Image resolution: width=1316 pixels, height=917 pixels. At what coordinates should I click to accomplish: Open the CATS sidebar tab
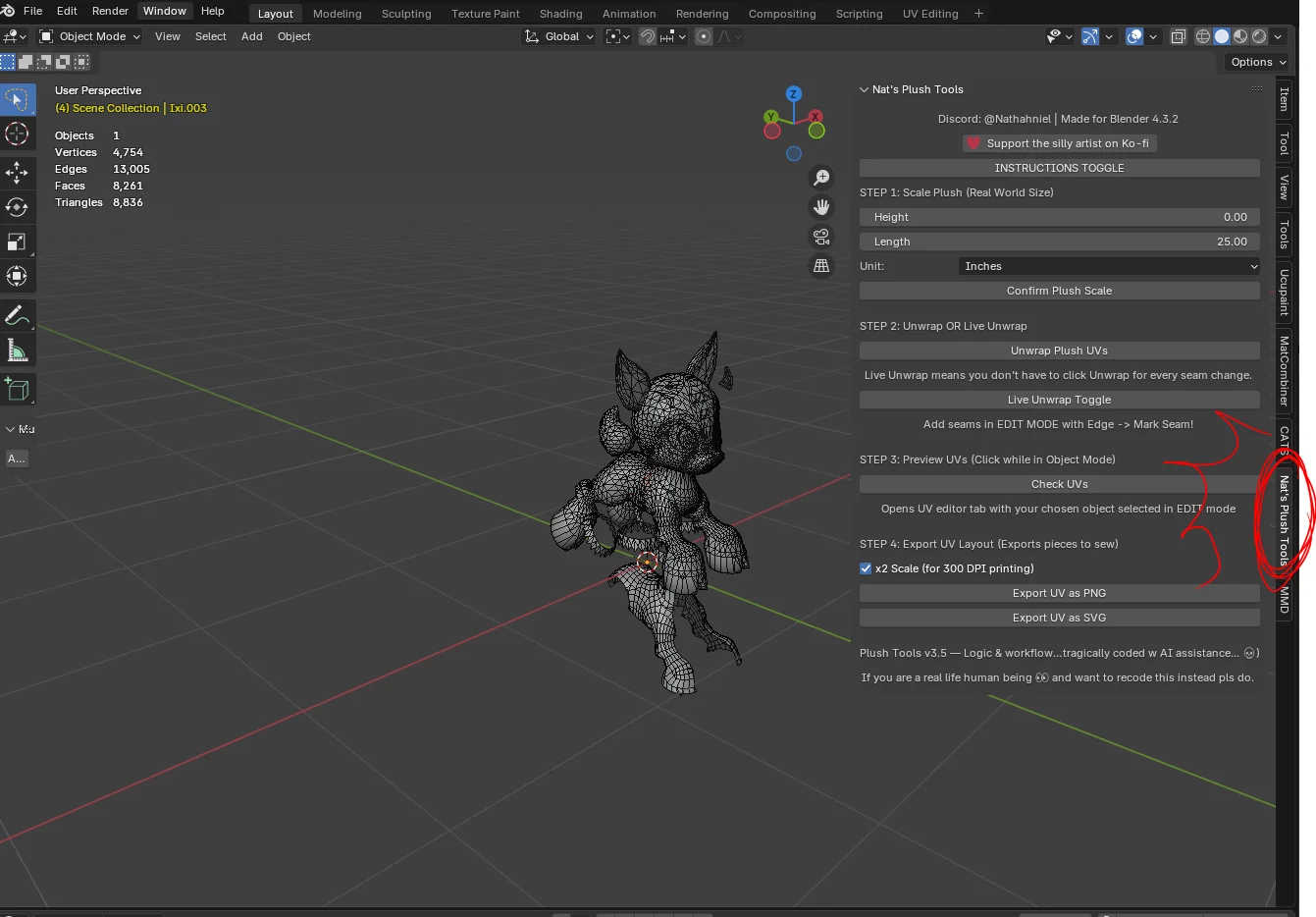(1286, 439)
